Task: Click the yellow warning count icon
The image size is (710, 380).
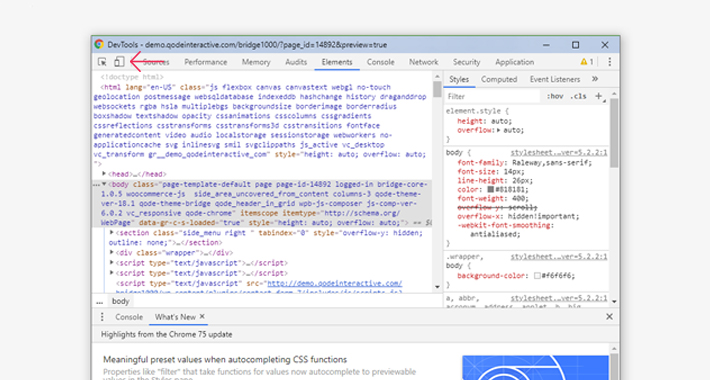Action: point(587,62)
